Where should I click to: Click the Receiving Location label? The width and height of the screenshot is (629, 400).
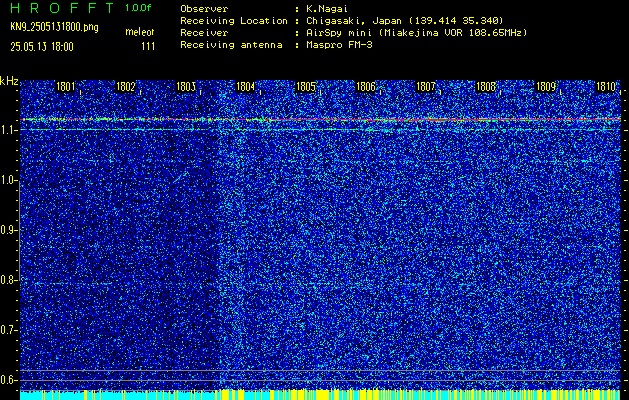pos(234,20)
